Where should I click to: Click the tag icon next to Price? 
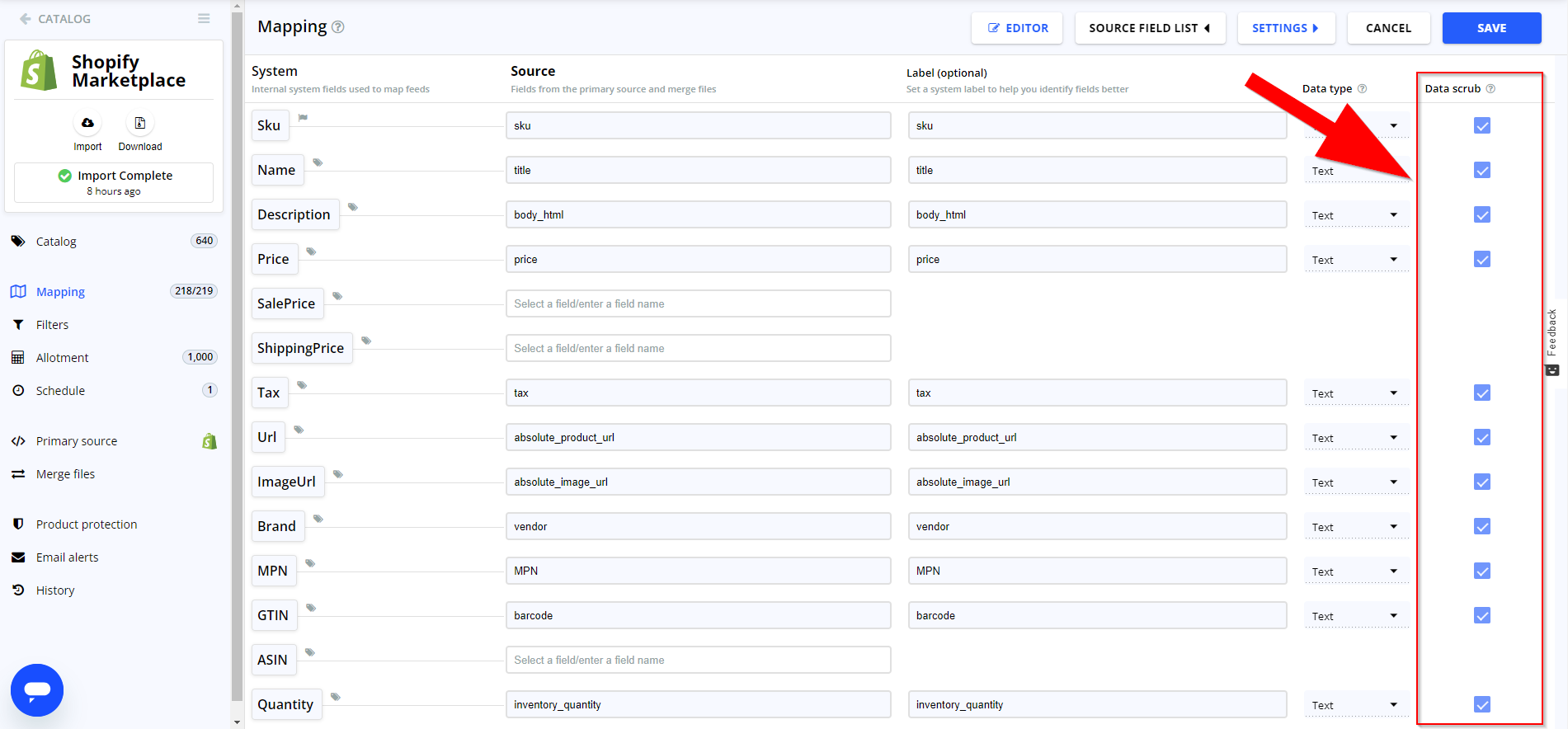tap(311, 252)
